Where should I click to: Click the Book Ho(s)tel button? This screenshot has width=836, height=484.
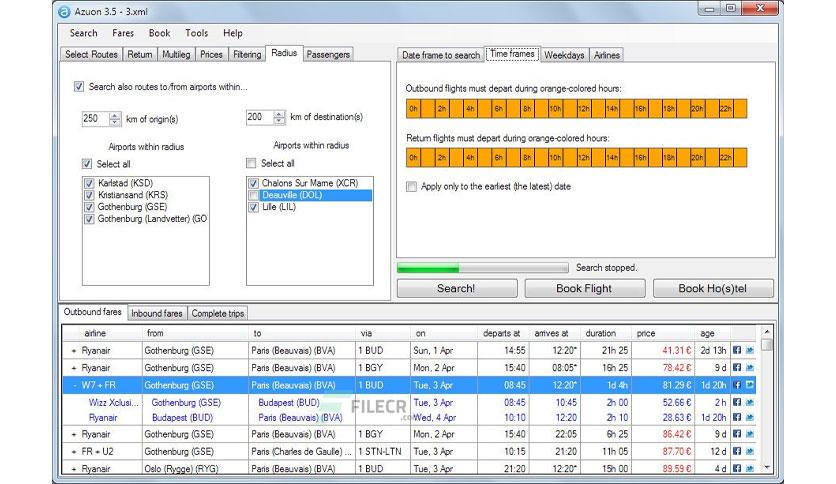coord(713,288)
